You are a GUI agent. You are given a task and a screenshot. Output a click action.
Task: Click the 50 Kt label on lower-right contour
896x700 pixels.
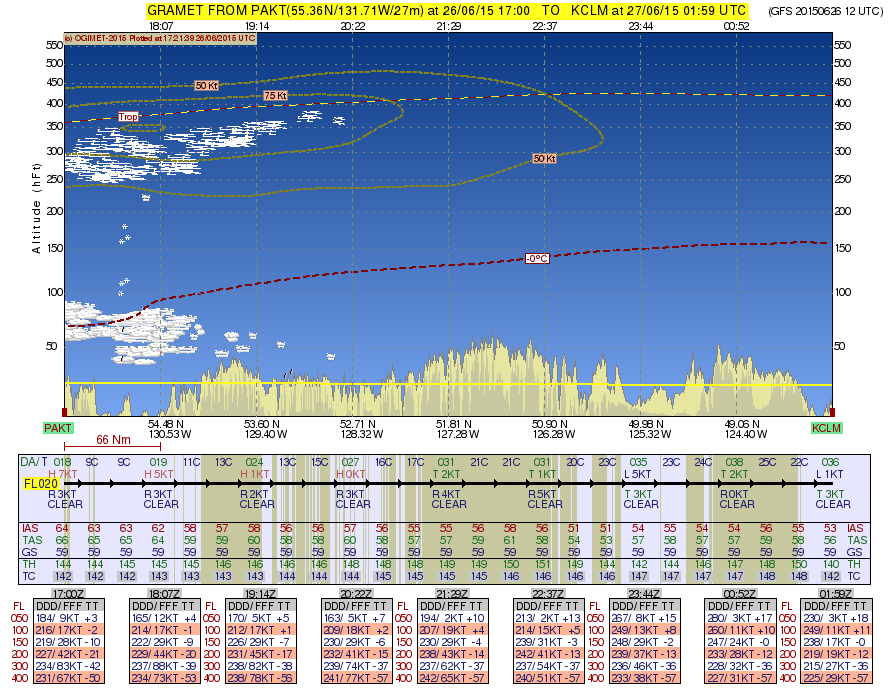[x=544, y=158]
